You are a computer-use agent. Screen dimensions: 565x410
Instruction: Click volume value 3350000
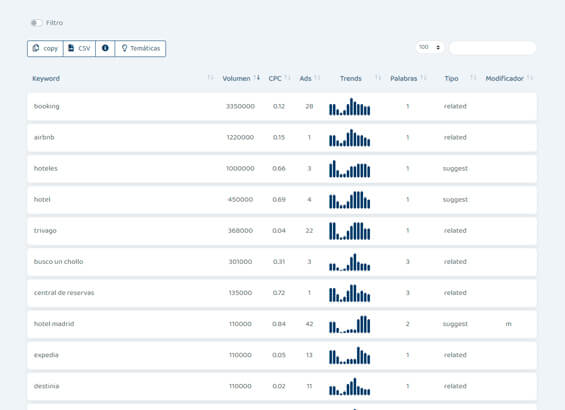(240, 106)
